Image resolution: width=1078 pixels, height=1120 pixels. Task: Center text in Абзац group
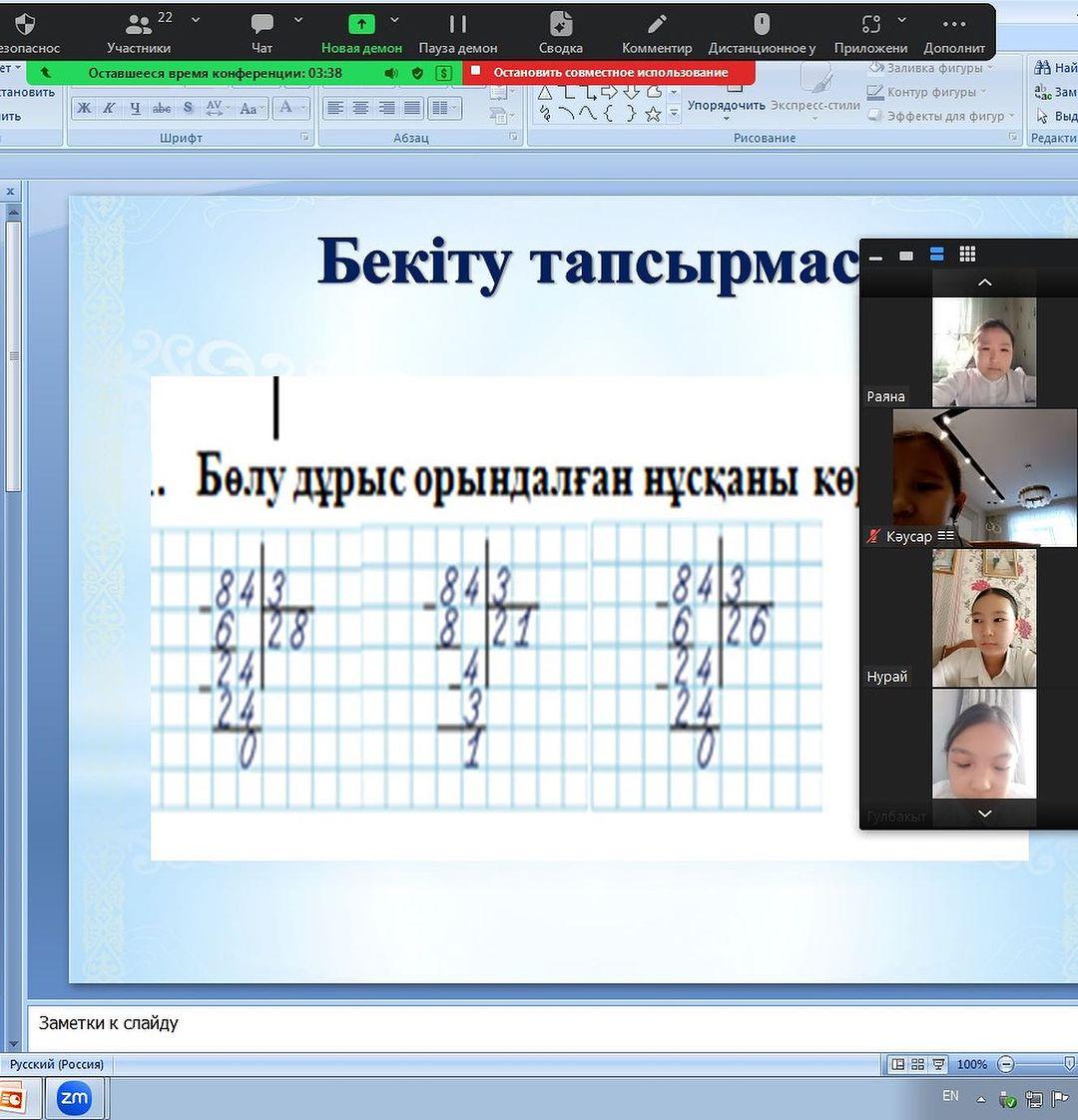point(360,108)
